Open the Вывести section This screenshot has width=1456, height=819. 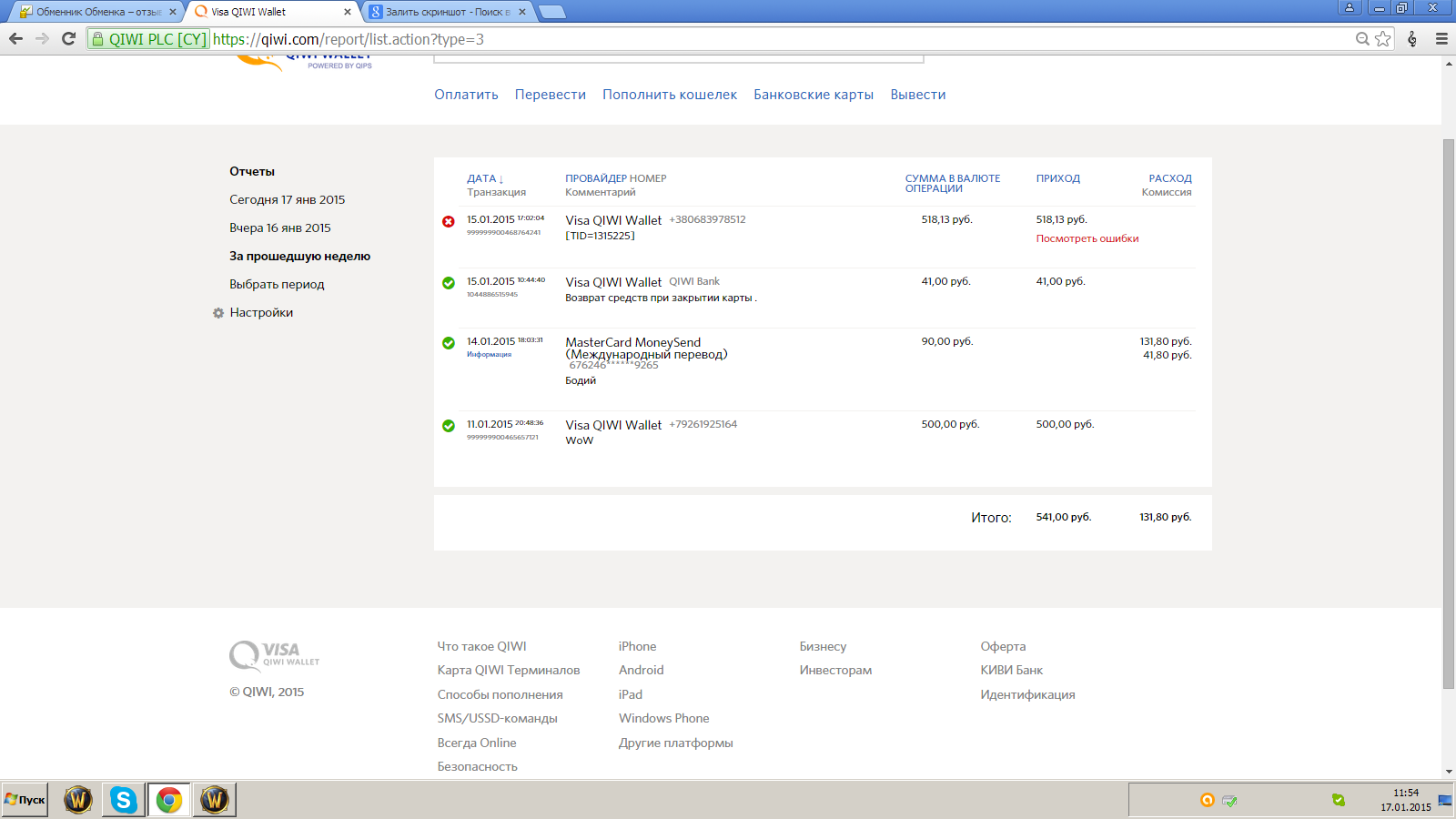coord(918,95)
